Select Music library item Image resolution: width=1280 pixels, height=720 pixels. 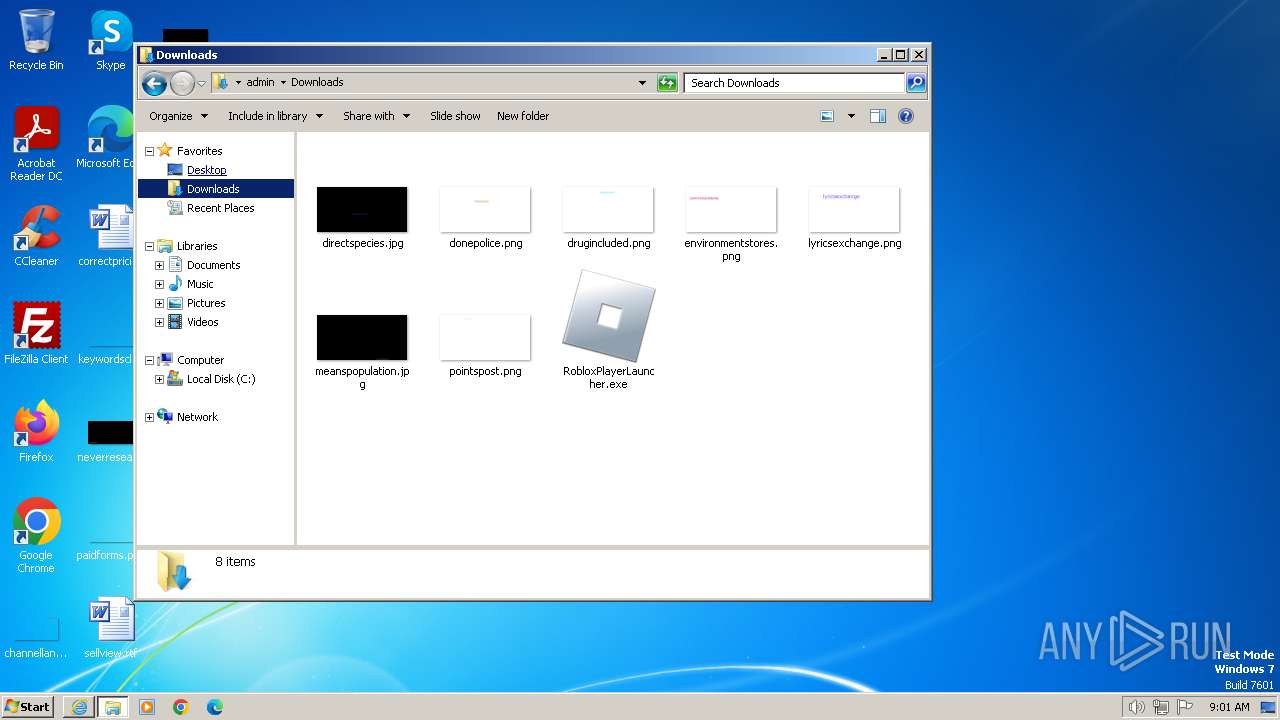click(200, 284)
